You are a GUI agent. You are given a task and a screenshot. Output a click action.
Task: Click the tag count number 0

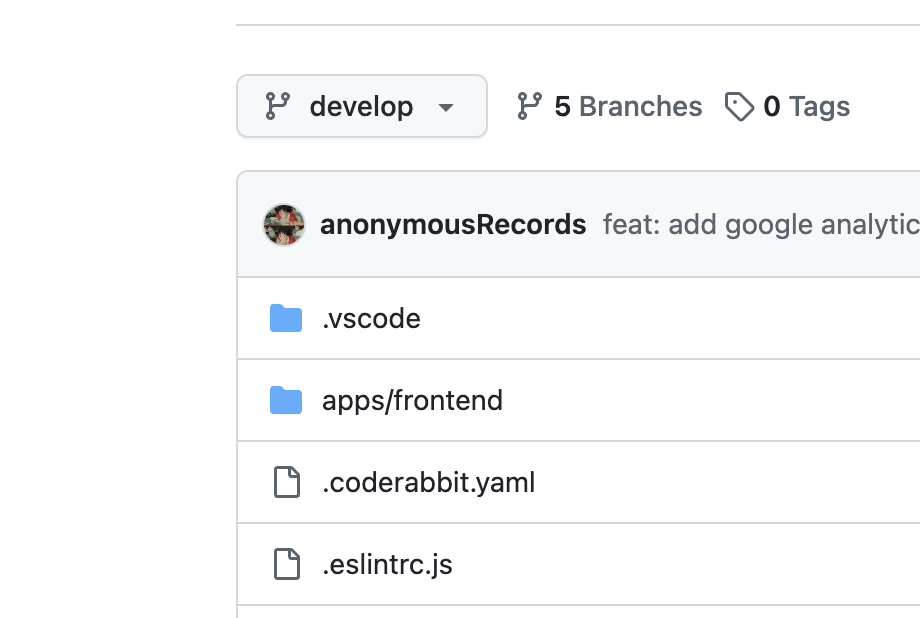pyautogui.click(x=771, y=106)
